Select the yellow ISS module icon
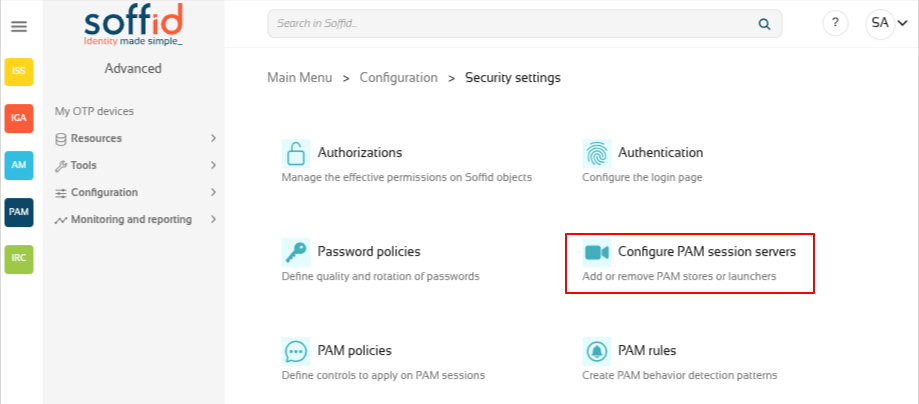Screen dimensions: 919x404 click(x=19, y=71)
